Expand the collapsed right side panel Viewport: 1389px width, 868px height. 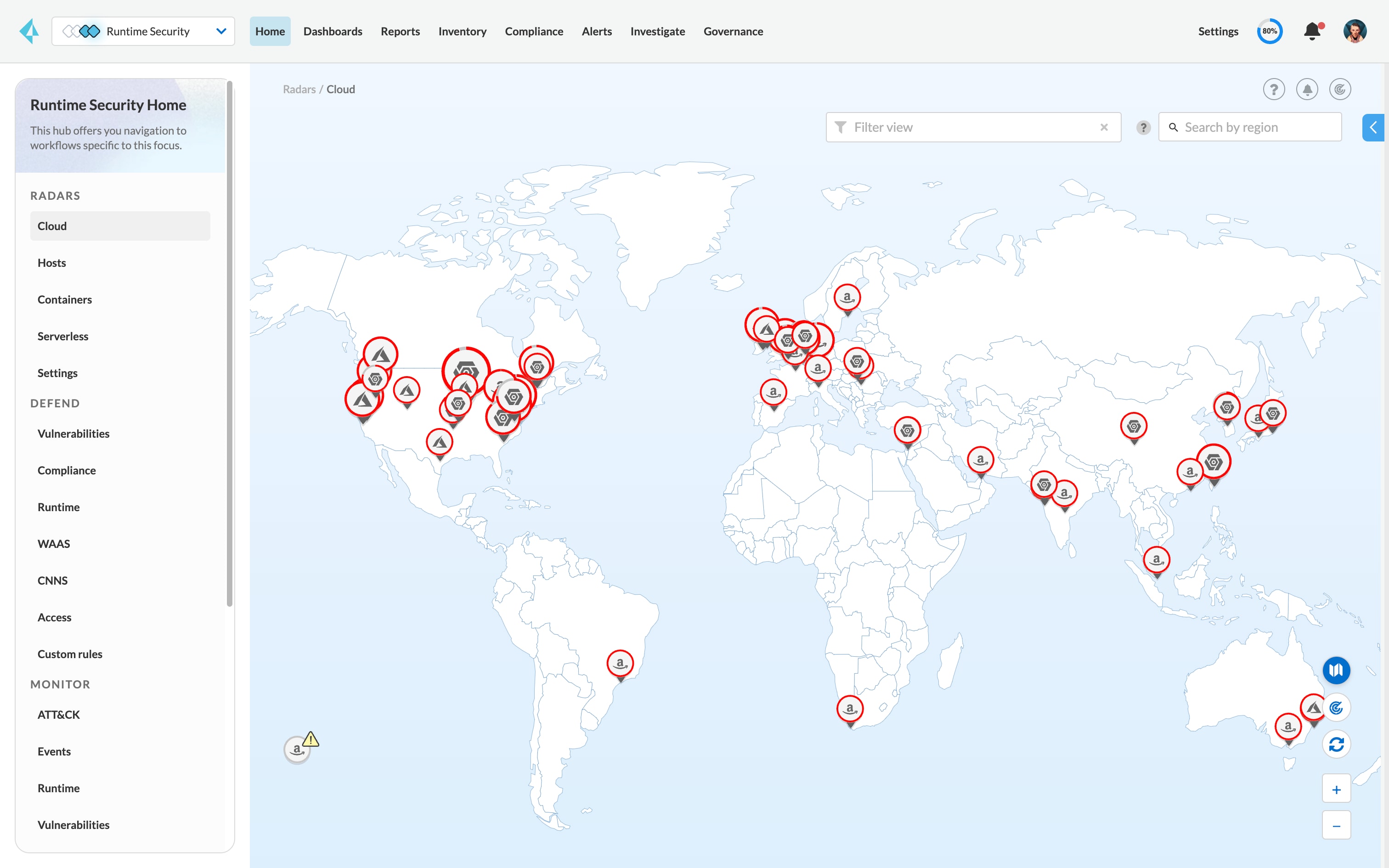(1373, 128)
